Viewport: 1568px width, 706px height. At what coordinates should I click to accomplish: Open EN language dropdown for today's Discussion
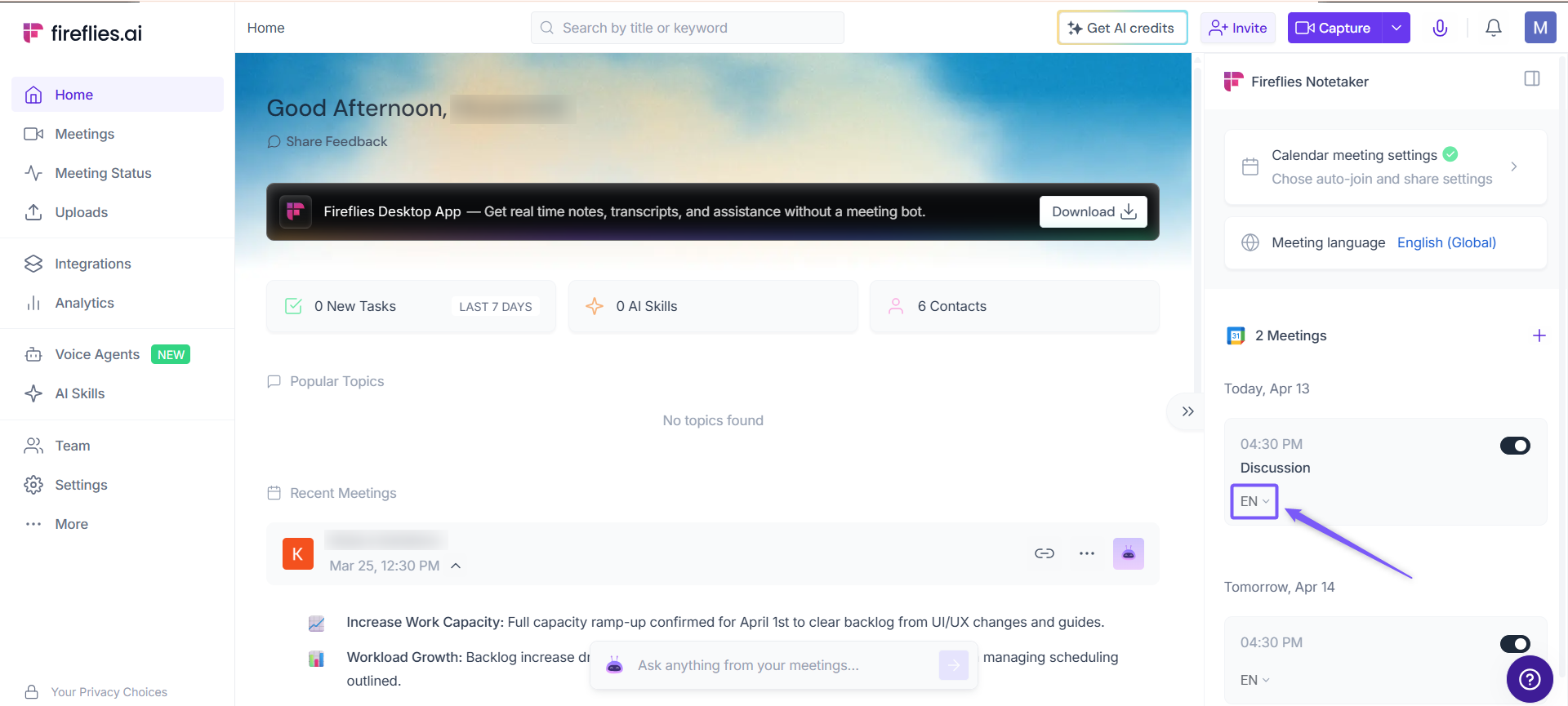coord(1254,501)
